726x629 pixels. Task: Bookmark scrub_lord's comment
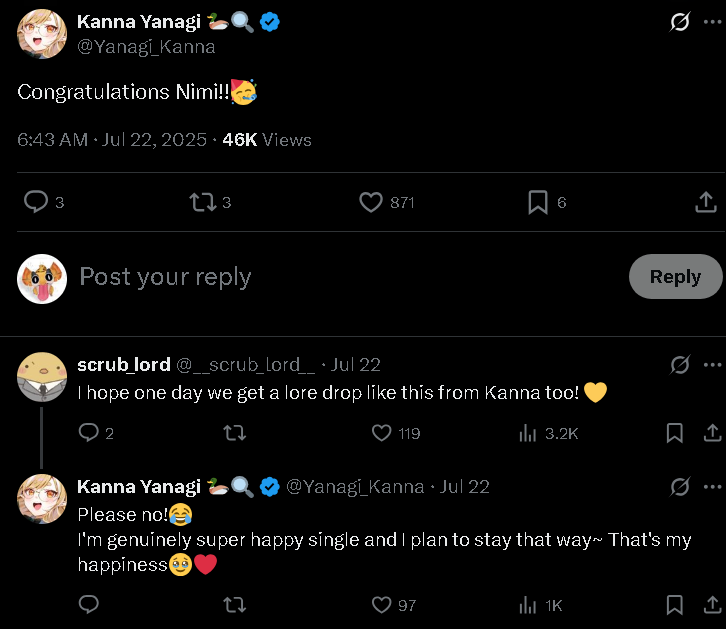pos(675,433)
